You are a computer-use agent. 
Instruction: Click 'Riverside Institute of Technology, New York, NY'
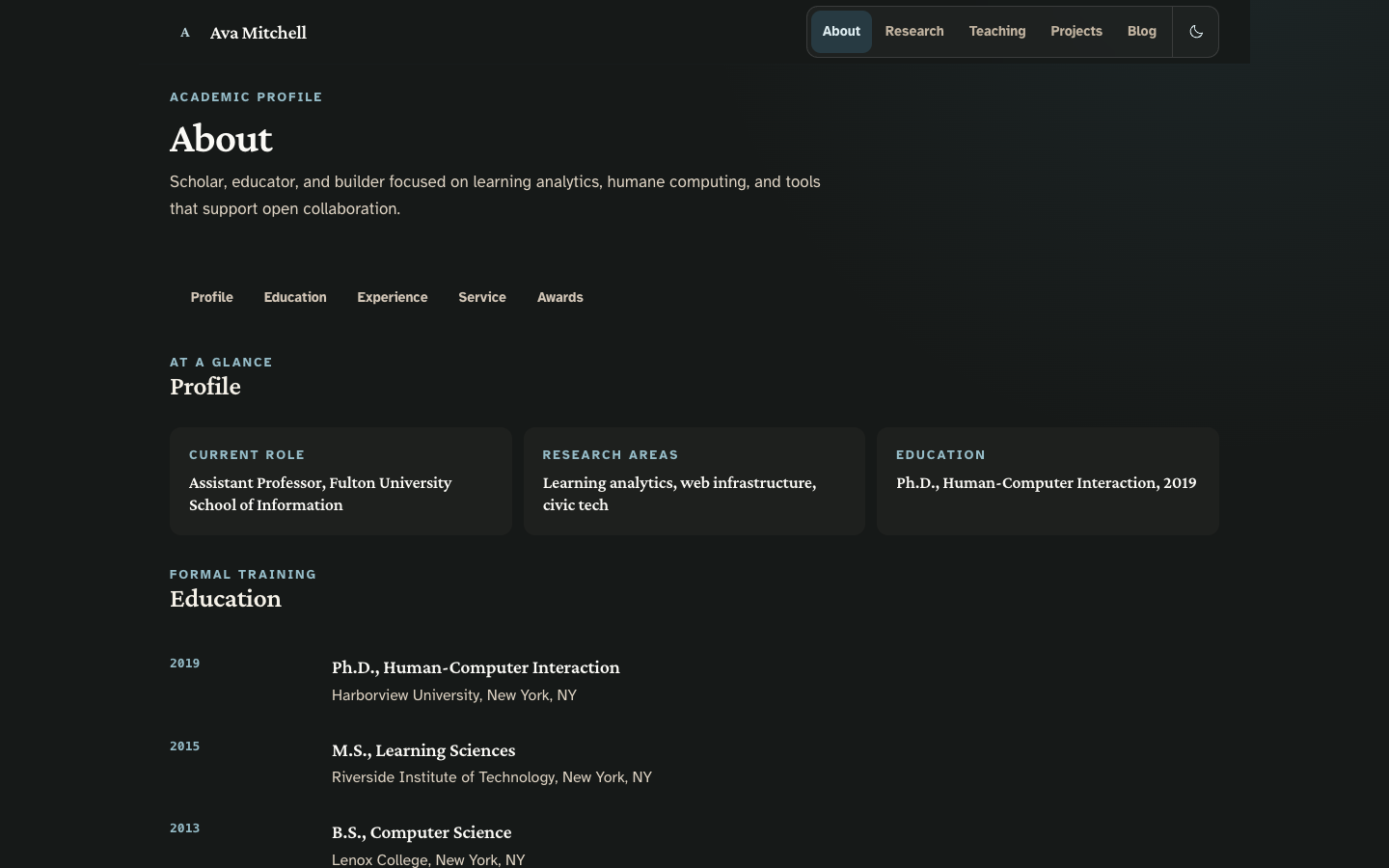(x=492, y=777)
